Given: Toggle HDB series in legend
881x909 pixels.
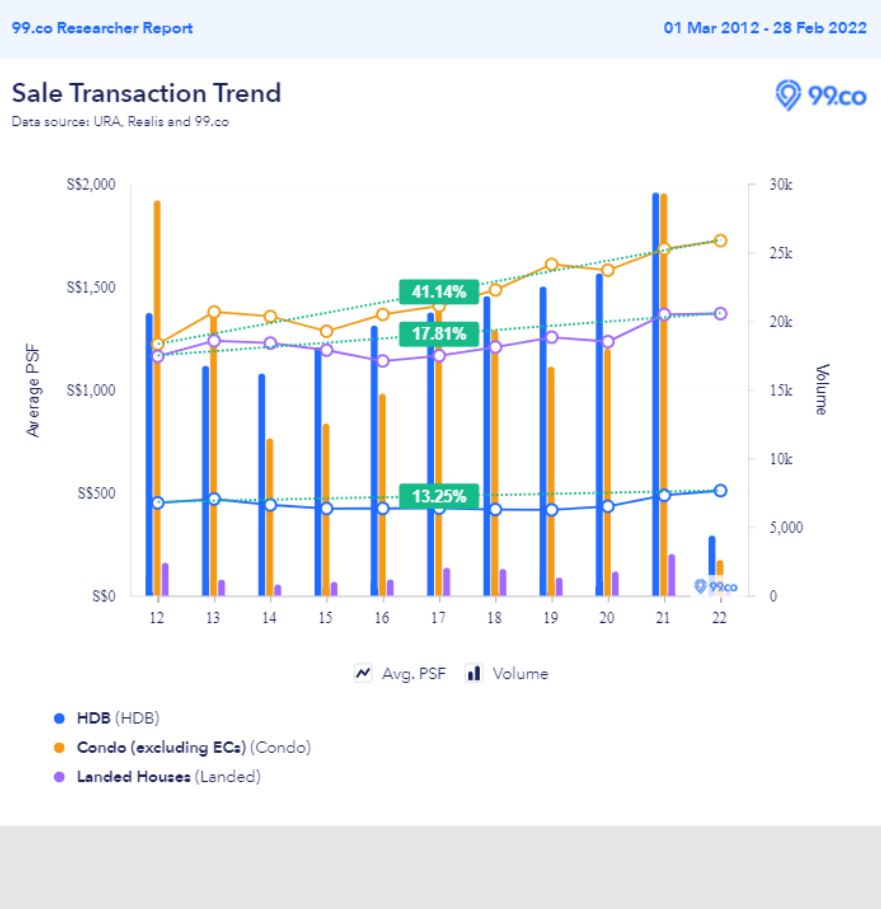Looking at the screenshot, I should point(118,718).
